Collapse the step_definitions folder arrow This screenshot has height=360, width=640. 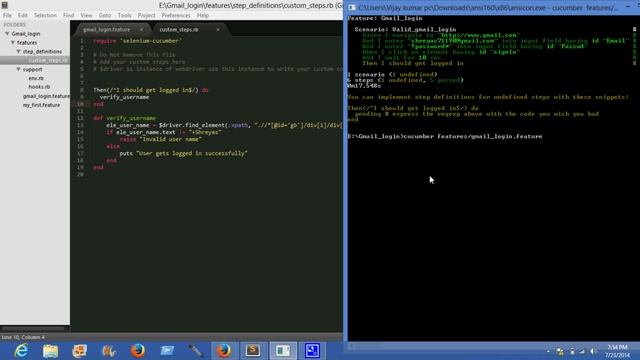pyautogui.click(x=18, y=52)
